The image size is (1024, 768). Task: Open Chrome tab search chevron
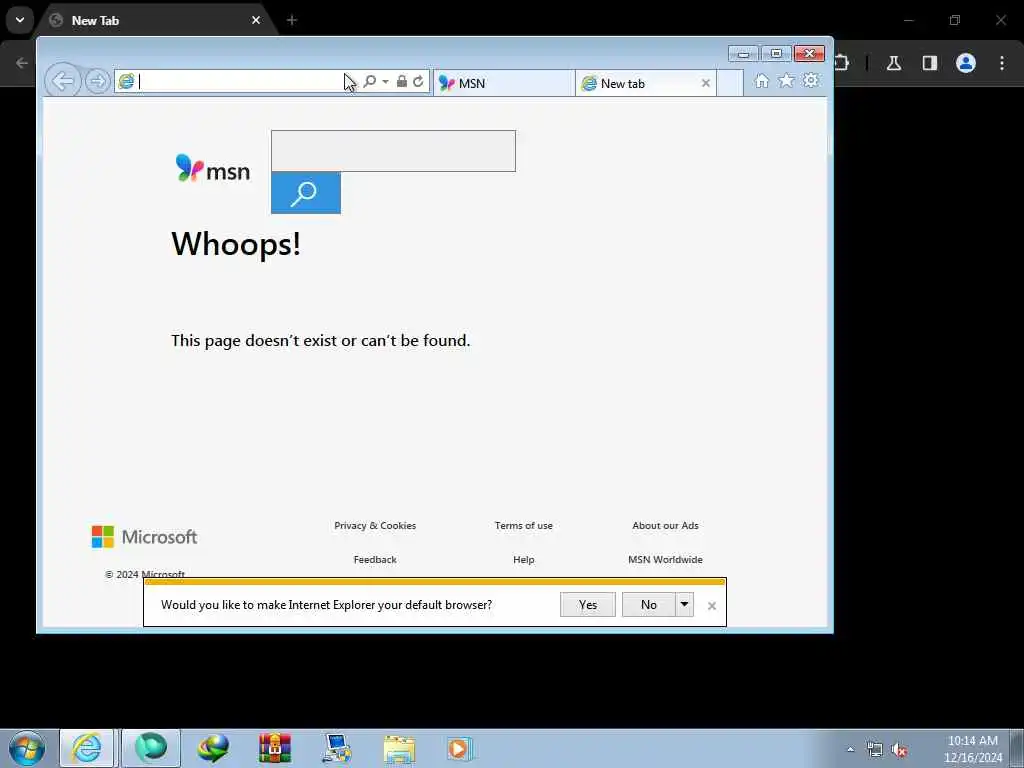20,20
